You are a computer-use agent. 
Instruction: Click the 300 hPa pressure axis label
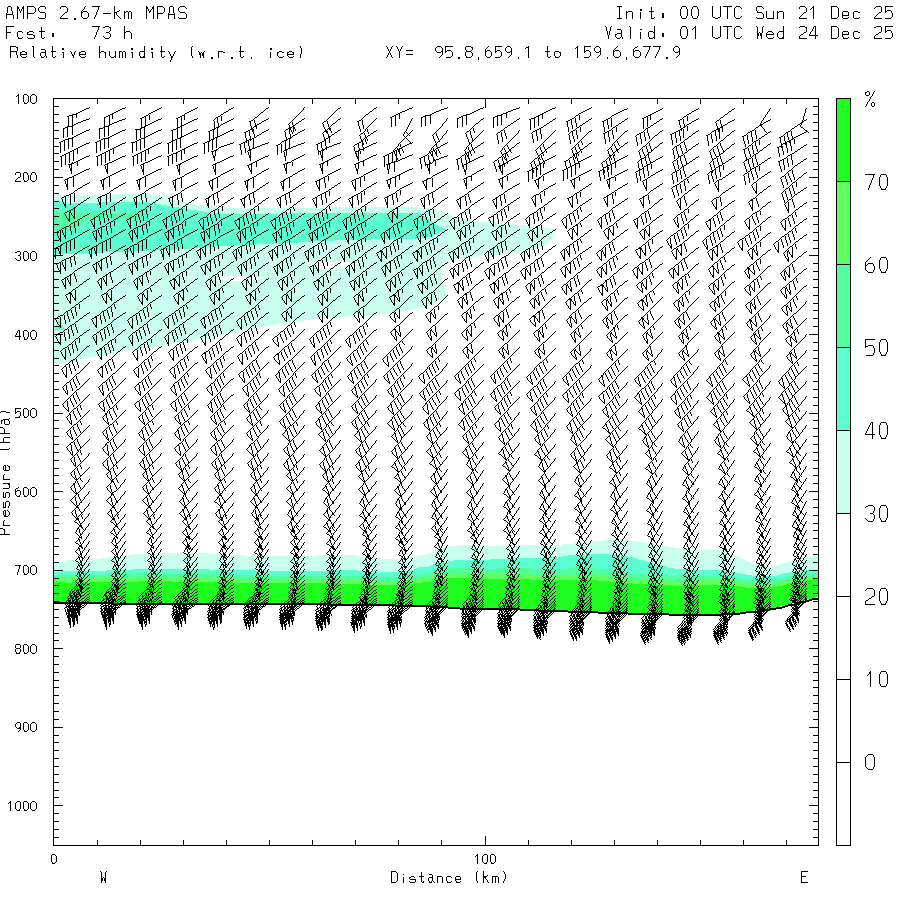coord(26,256)
